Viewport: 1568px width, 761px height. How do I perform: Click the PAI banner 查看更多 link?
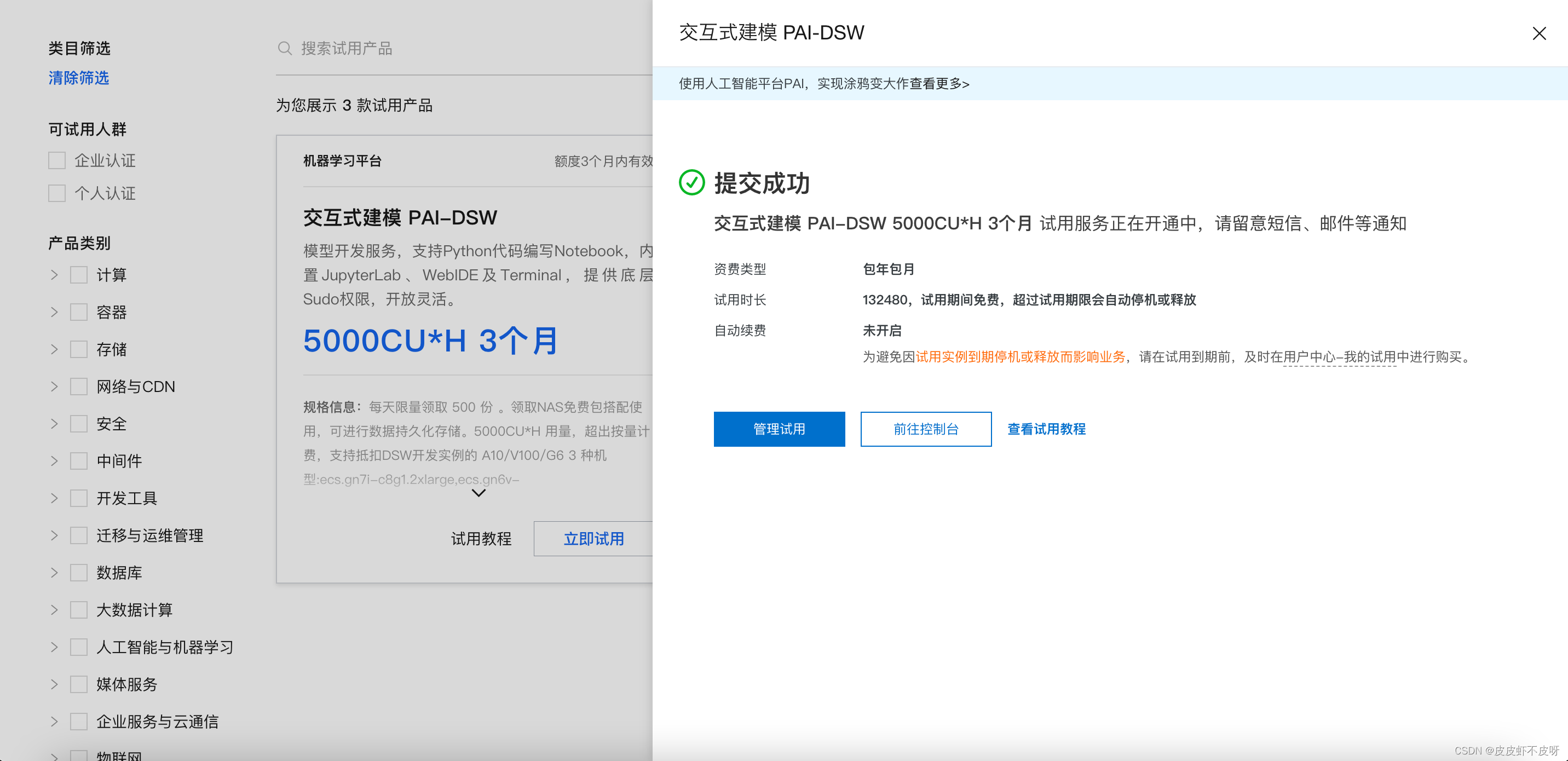coord(939,84)
